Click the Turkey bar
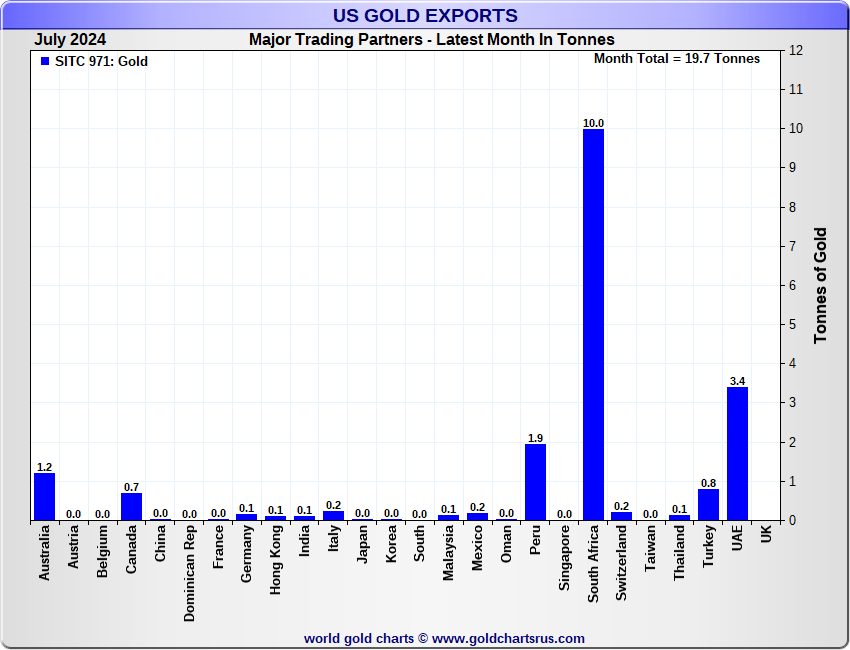Screen dimensions: 850x650 point(709,505)
